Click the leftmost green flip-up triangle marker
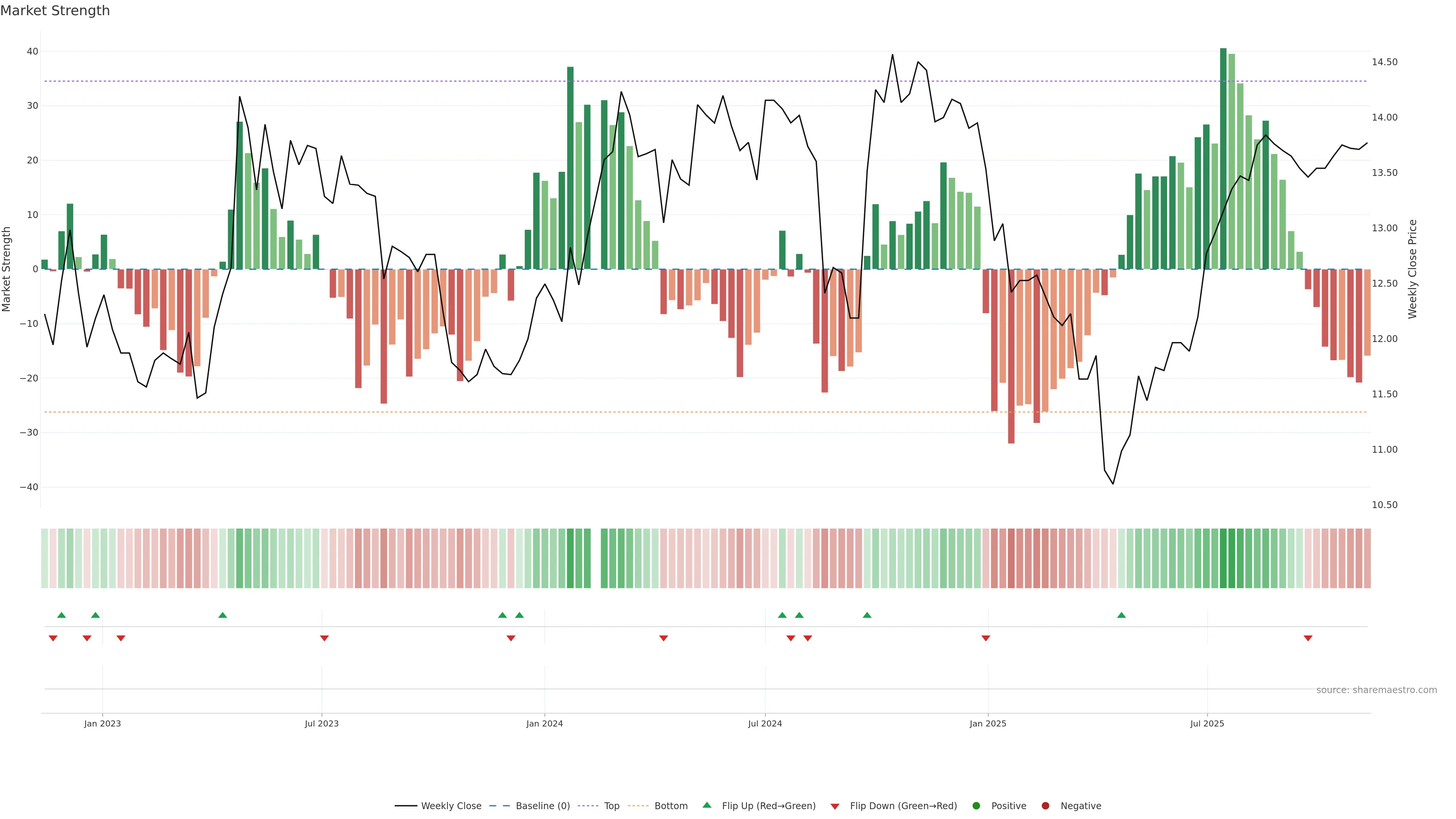 (x=61, y=615)
